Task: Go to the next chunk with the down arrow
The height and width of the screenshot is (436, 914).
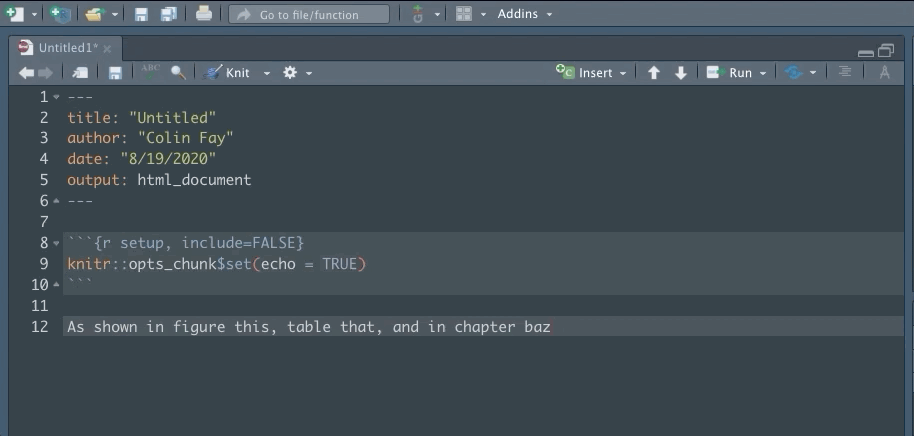Action: pyautogui.click(x=681, y=72)
